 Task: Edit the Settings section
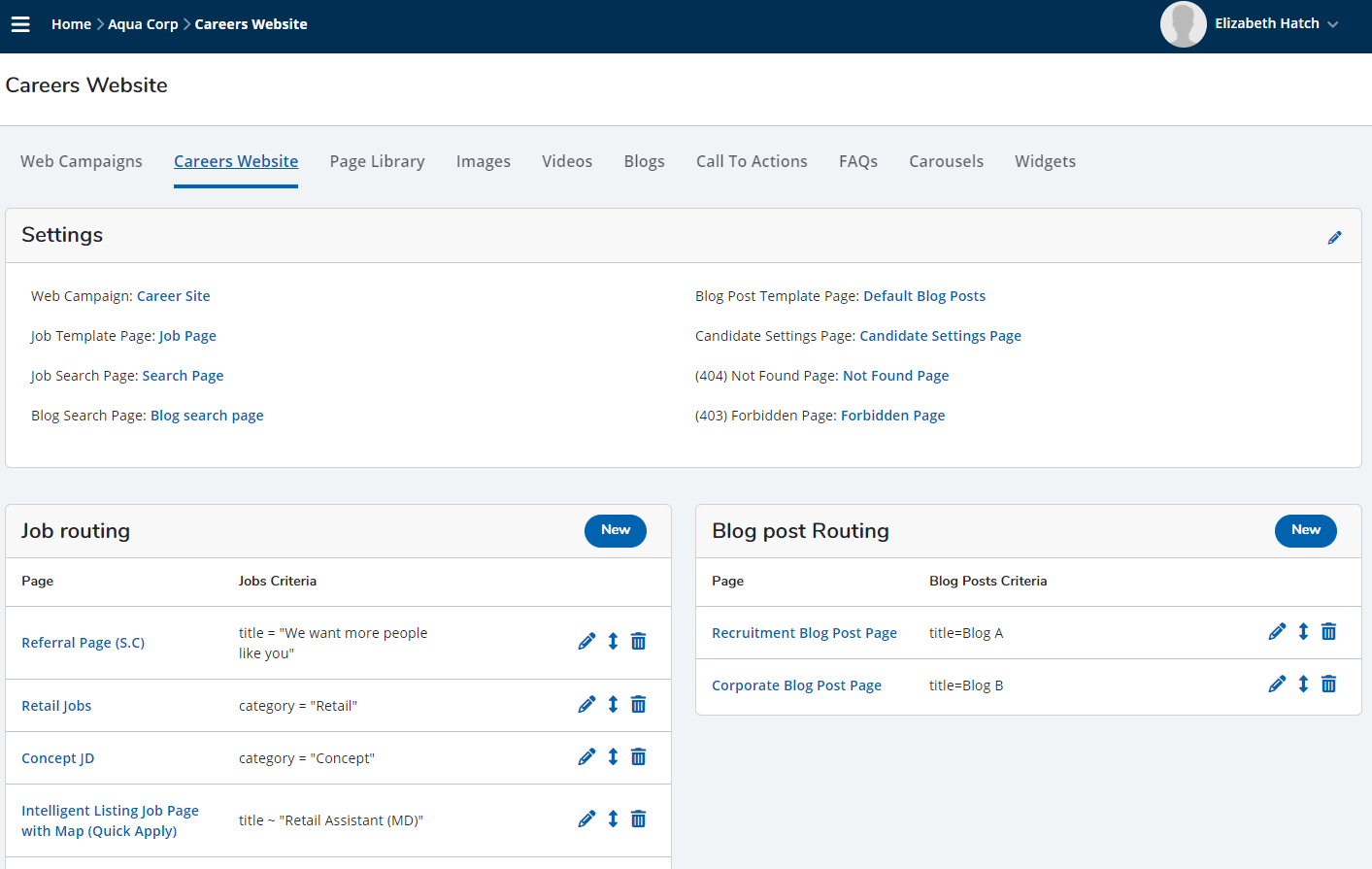pyautogui.click(x=1335, y=237)
